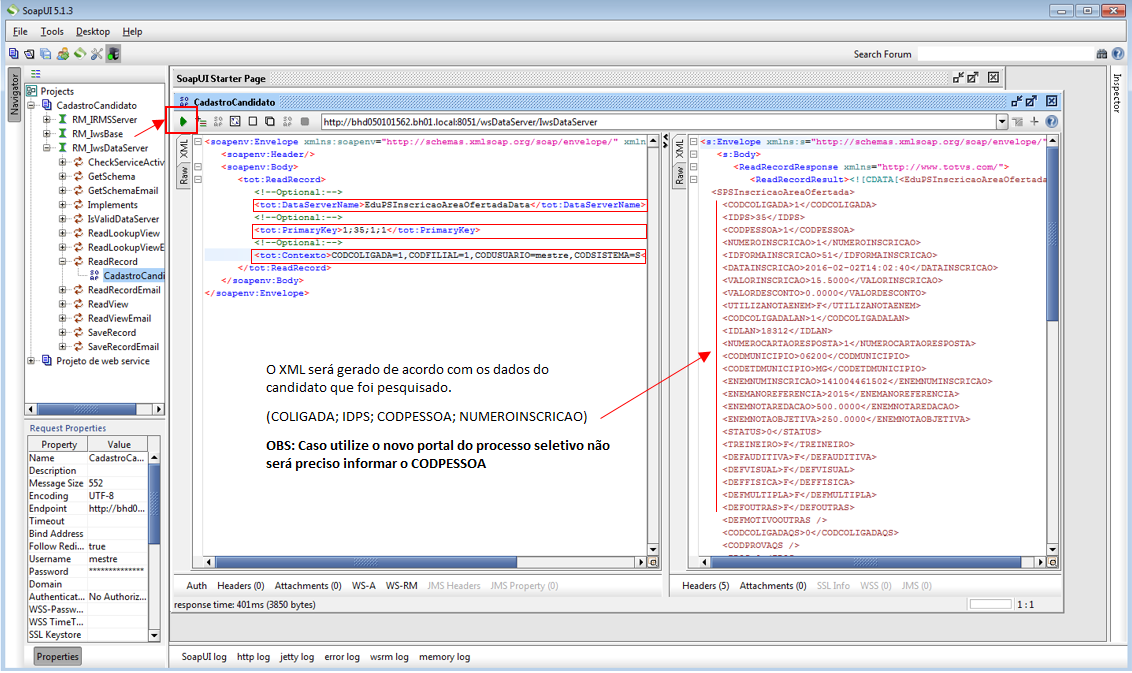
Task: Fold the tot:ReadRecord element in request
Action: coord(198,179)
